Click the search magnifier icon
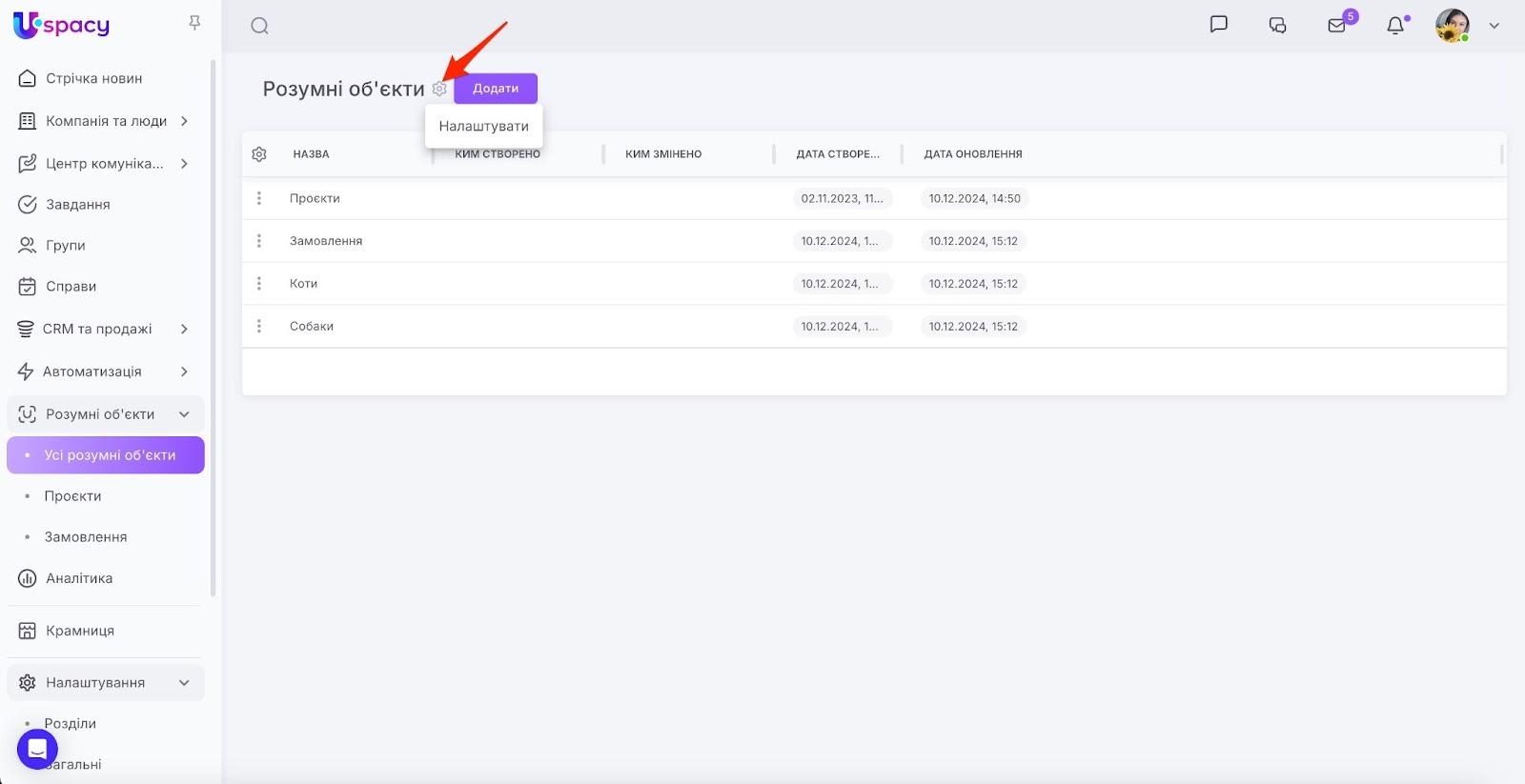Screen dimensions: 1525x784 (x=259, y=26)
